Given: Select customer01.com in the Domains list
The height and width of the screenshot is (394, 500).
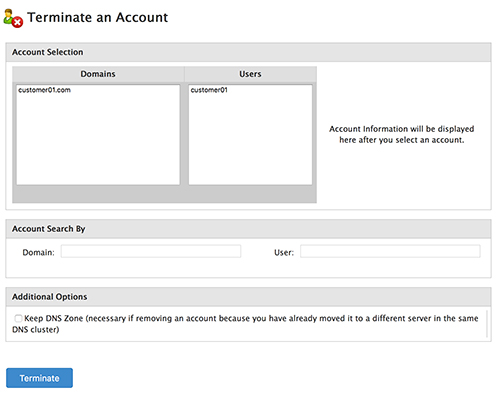Looking at the screenshot, I should (x=44, y=90).
